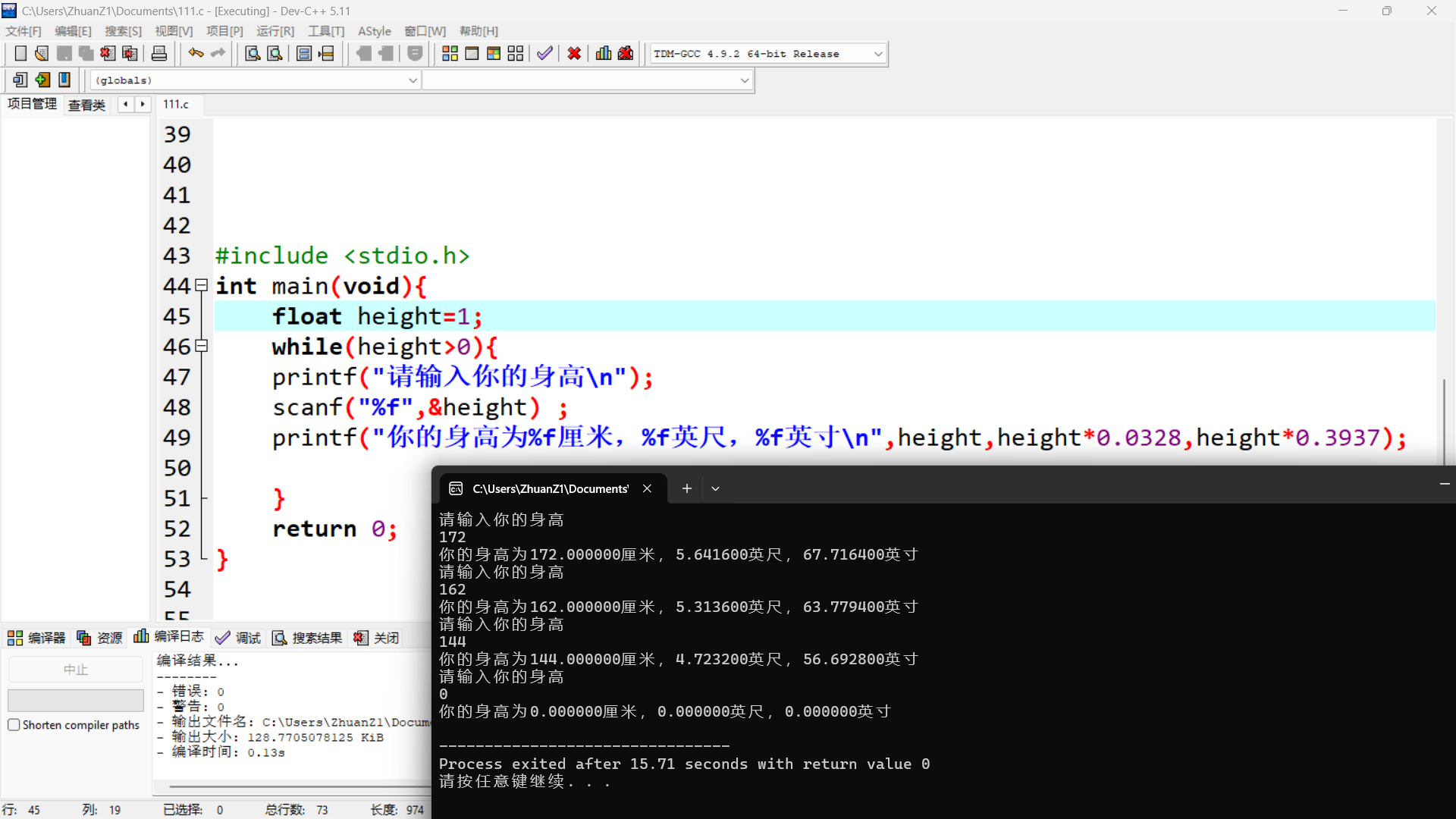Collapse main function fold at line 44
The image size is (1456, 819).
[x=202, y=286]
